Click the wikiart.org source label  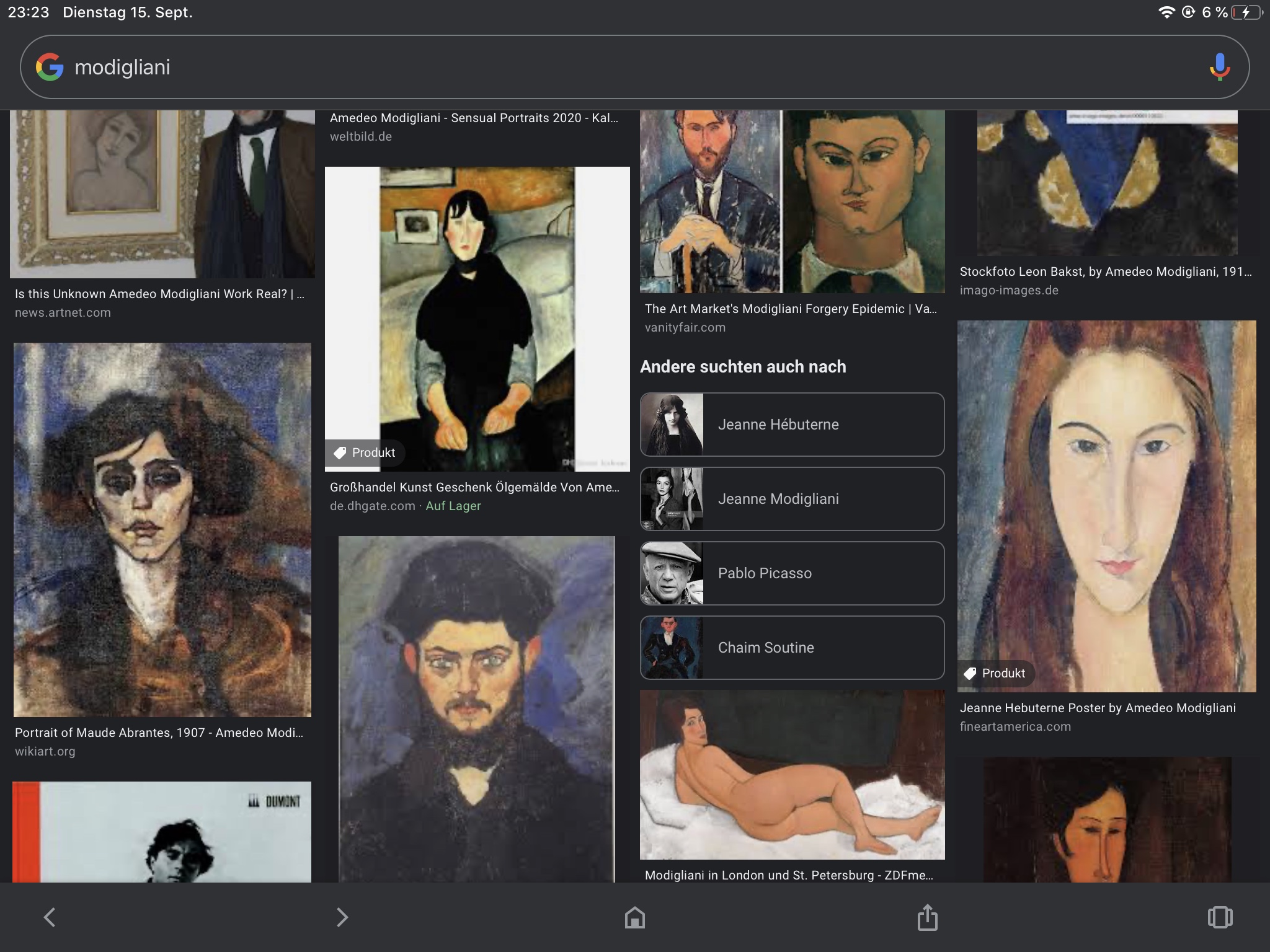tap(45, 751)
